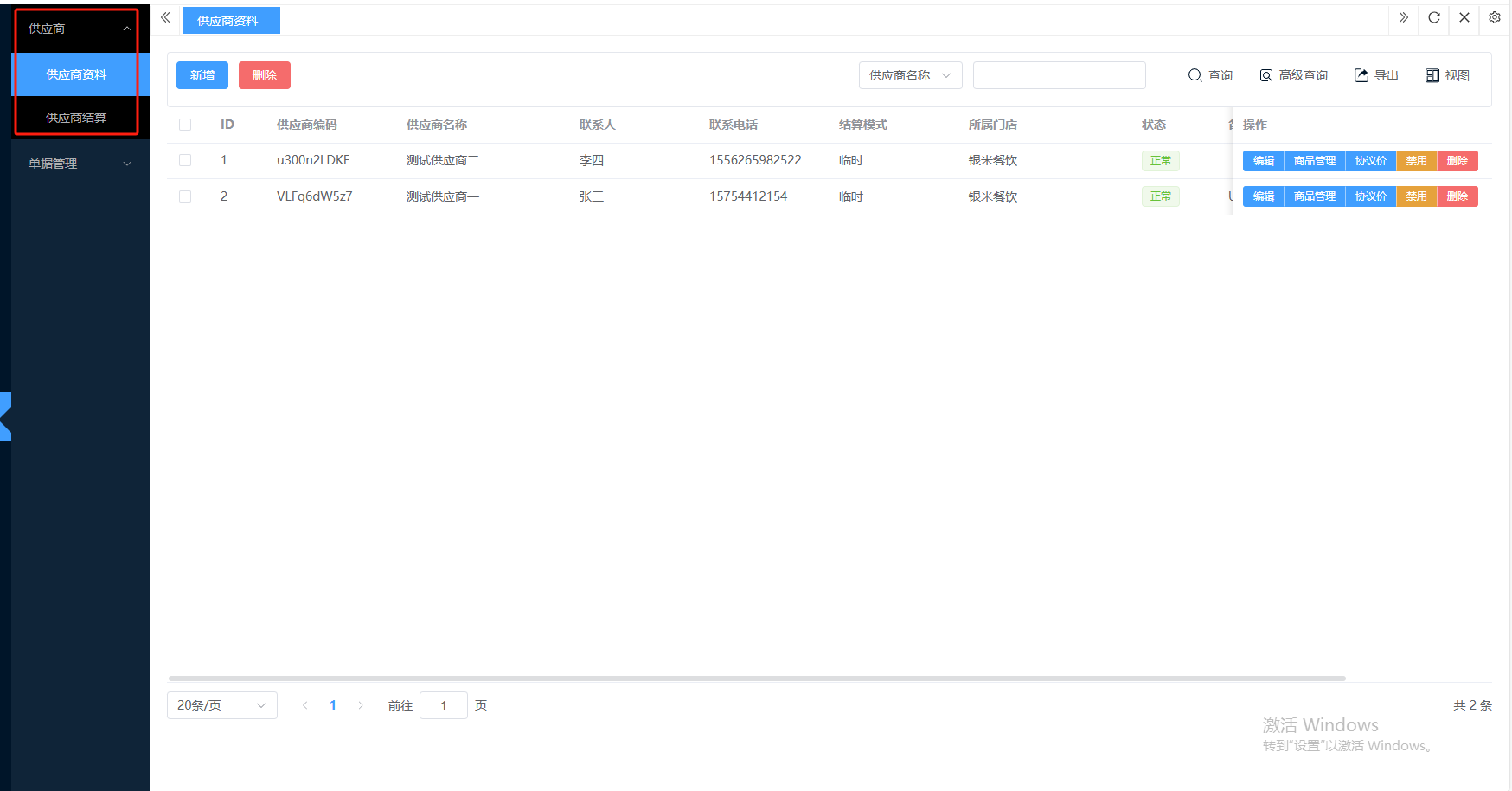
Task: Check the checkbox for row ID 1
Action: (x=185, y=160)
